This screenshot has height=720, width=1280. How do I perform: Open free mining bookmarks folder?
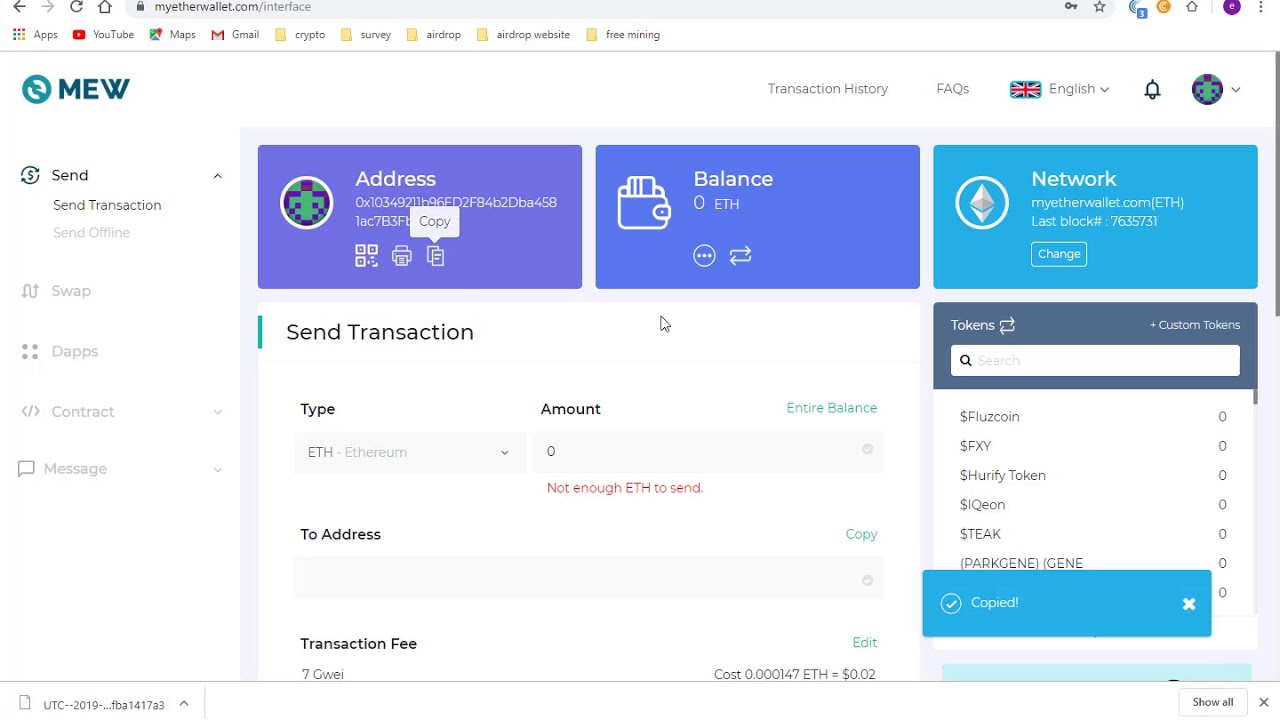pyautogui.click(x=623, y=35)
